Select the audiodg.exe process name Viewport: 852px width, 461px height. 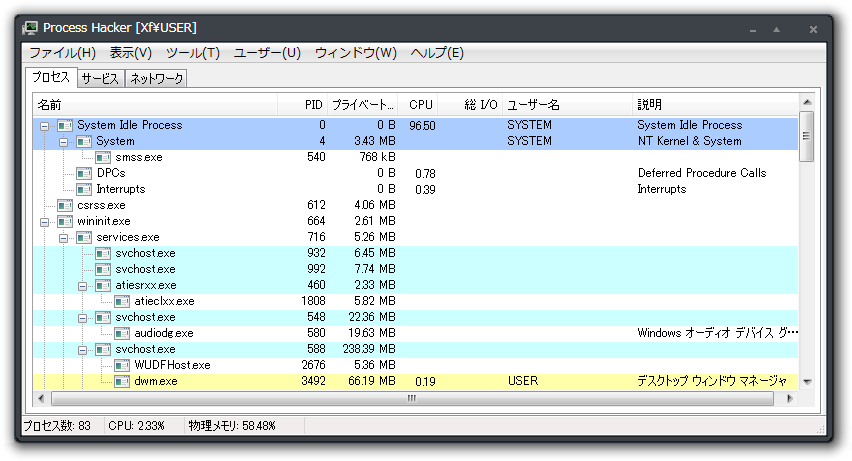click(x=164, y=333)
